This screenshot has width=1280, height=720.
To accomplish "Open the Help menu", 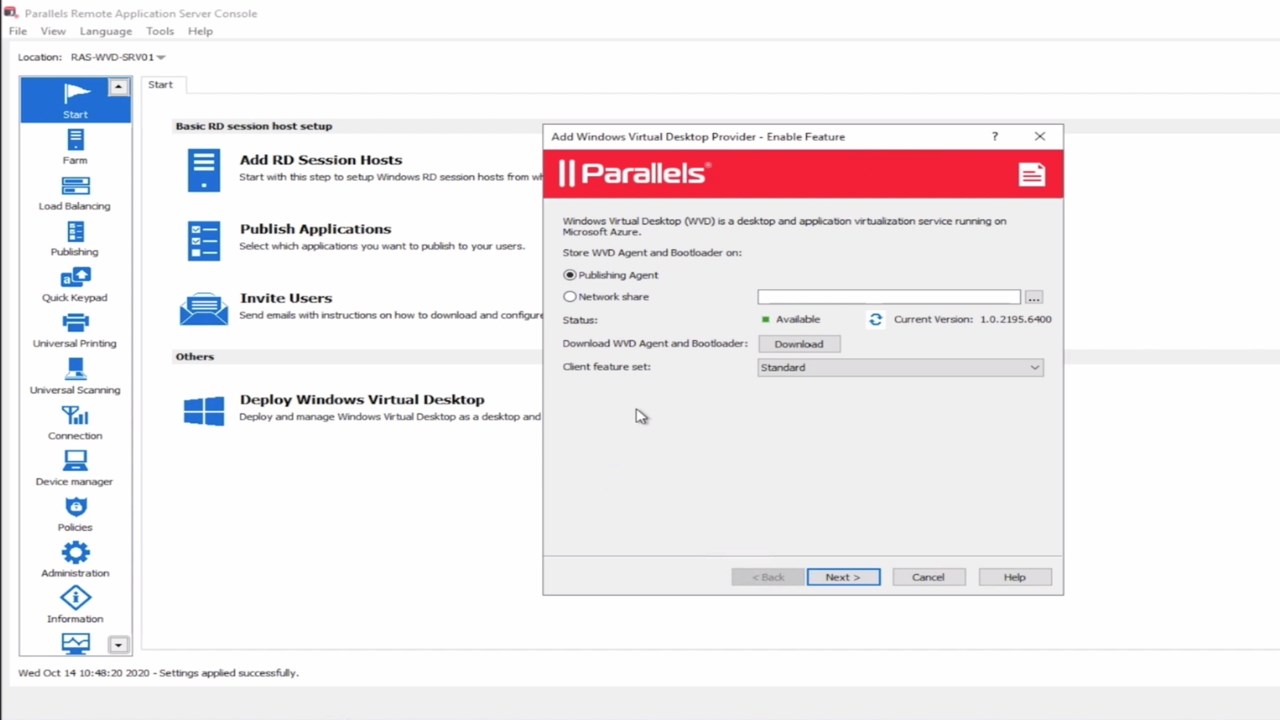I will point(200,31).
